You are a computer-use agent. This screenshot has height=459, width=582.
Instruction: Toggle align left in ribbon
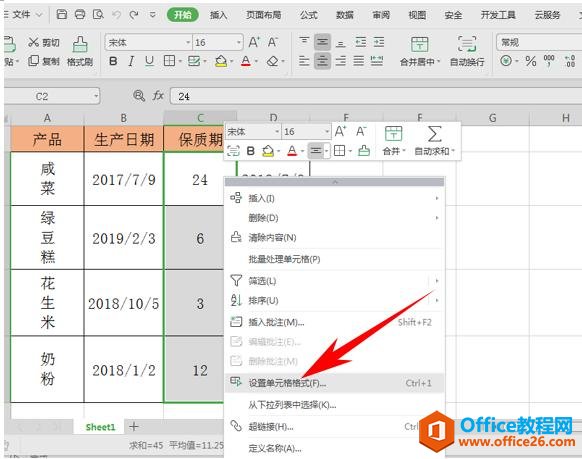coord(304,60)
